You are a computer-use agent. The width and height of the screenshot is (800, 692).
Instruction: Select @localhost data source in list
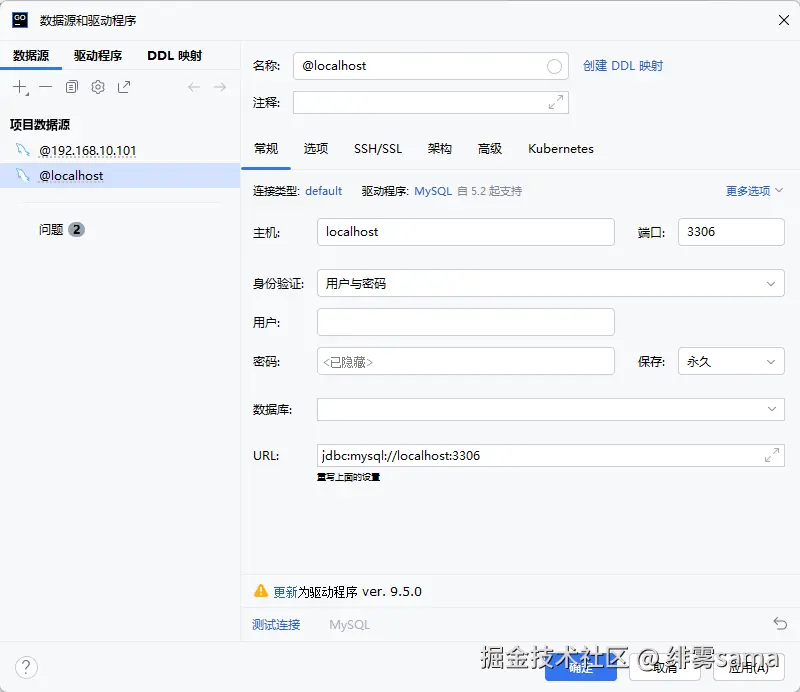[120, 176]
